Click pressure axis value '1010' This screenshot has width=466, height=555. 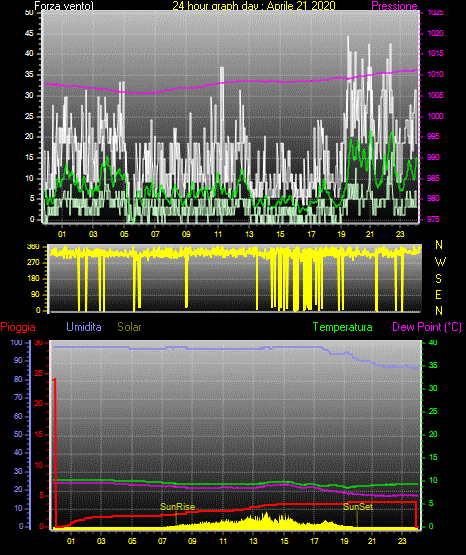point(436,74)
